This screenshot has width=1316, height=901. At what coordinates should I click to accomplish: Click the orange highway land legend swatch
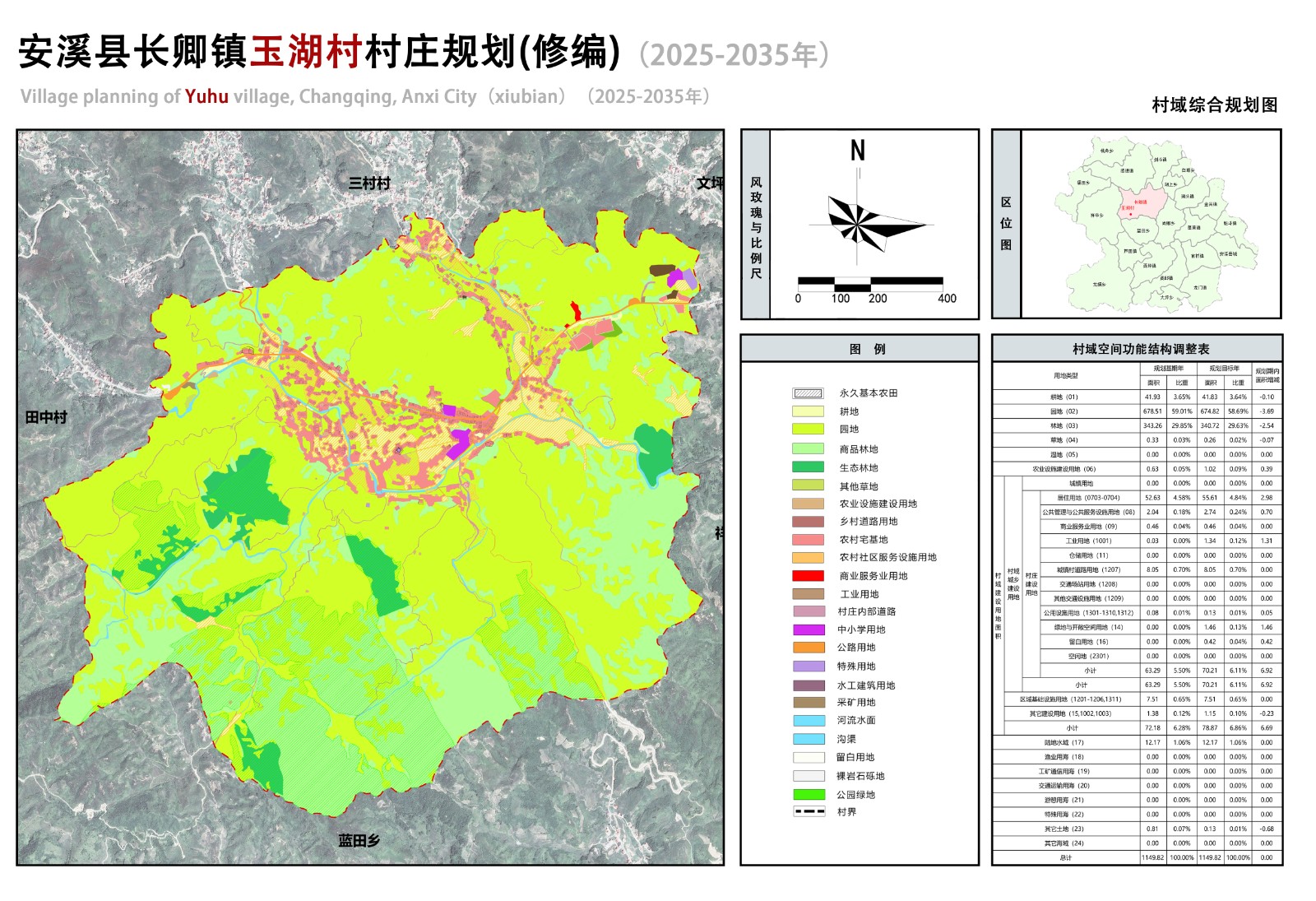[x=808, y=648]
